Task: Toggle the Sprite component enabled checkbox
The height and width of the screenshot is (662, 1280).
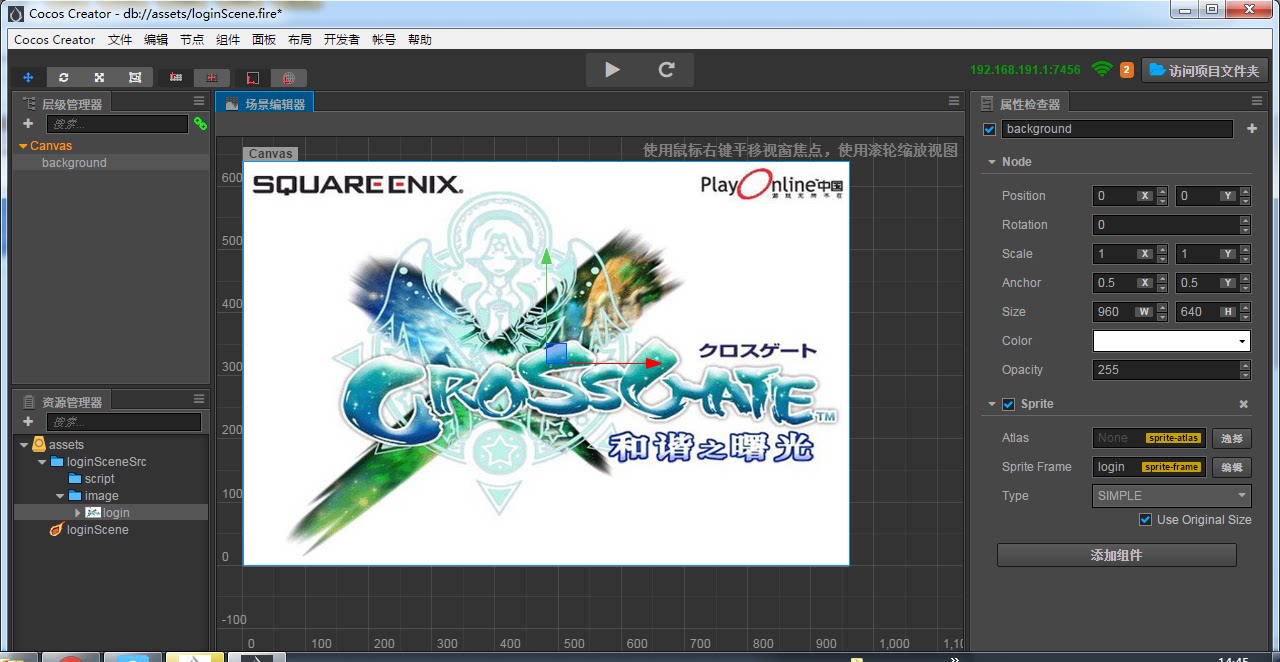Action: [x=1008, y=404]
